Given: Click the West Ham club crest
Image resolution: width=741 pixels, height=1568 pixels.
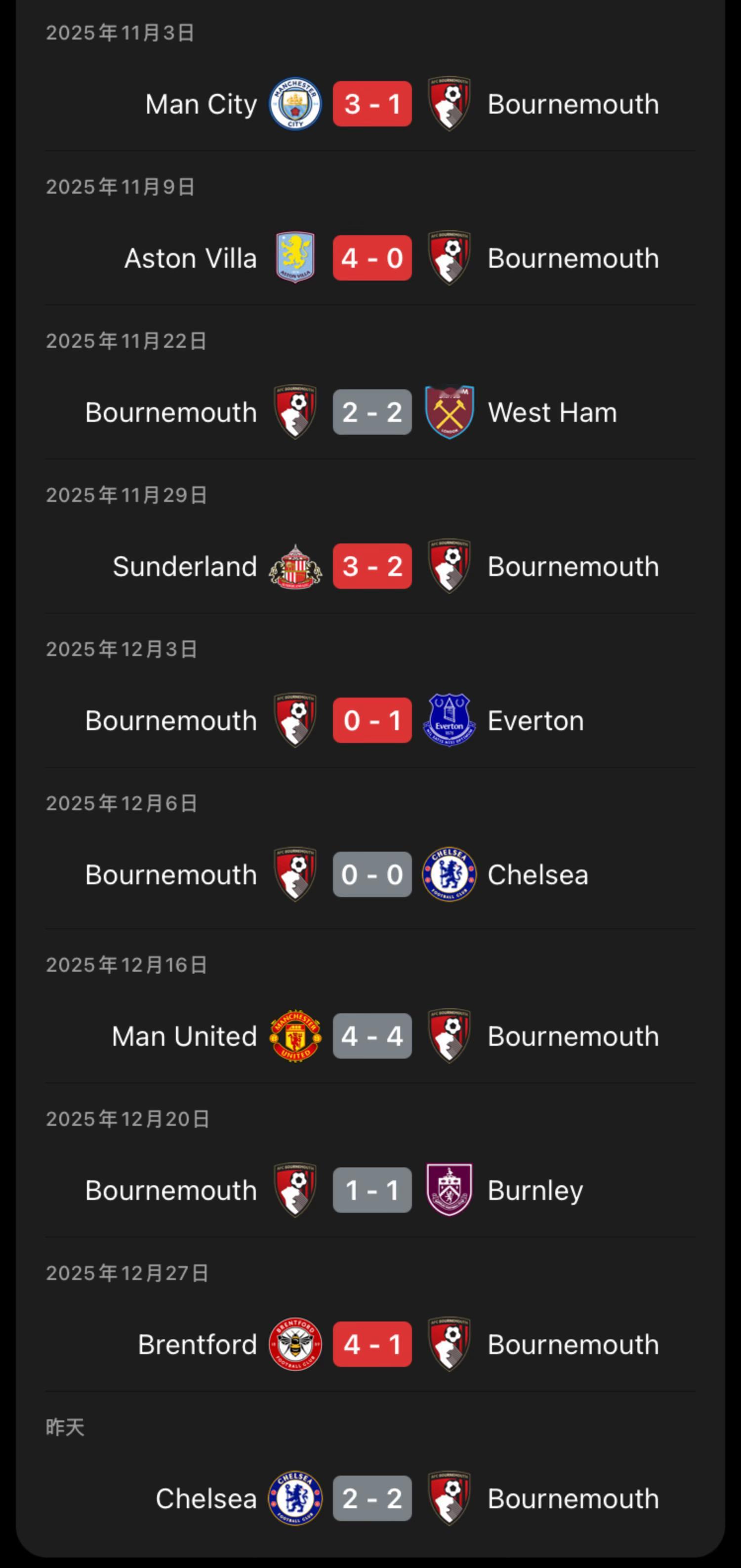Looking at the screenshot, I should [x=450, y=412].
